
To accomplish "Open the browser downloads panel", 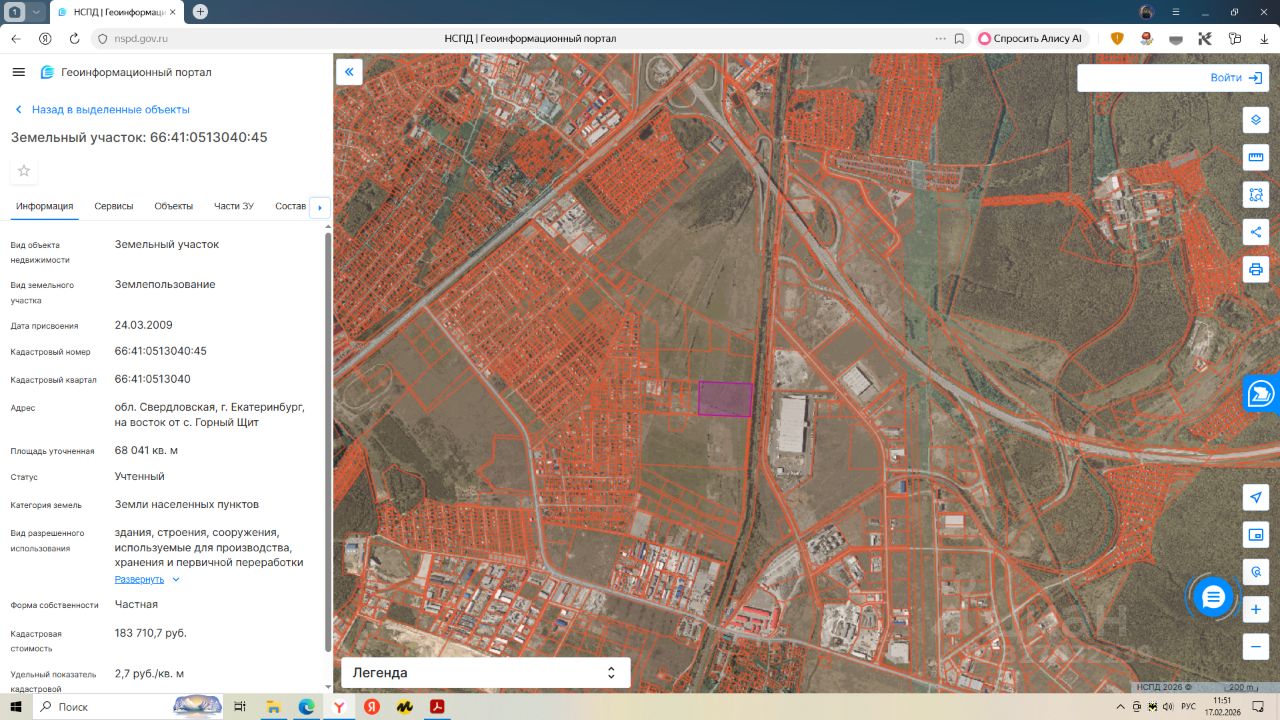I will (1264, 38).
